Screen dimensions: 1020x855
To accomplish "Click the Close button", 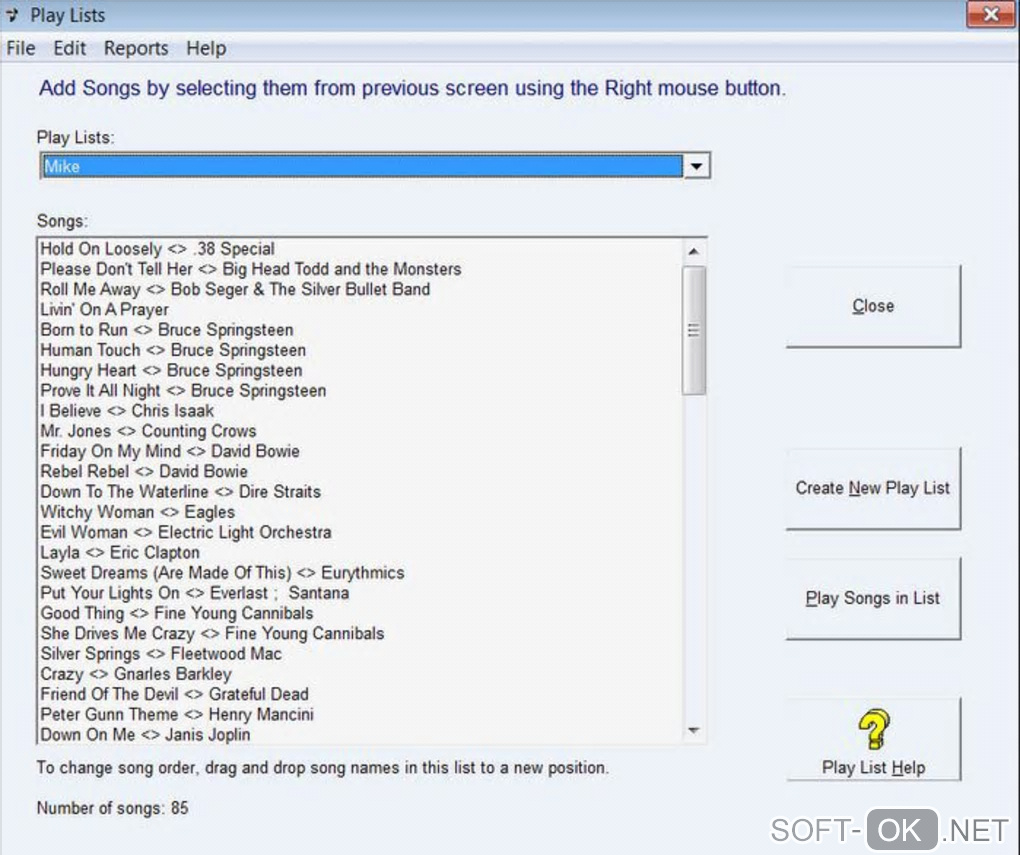I will (873, 306).
